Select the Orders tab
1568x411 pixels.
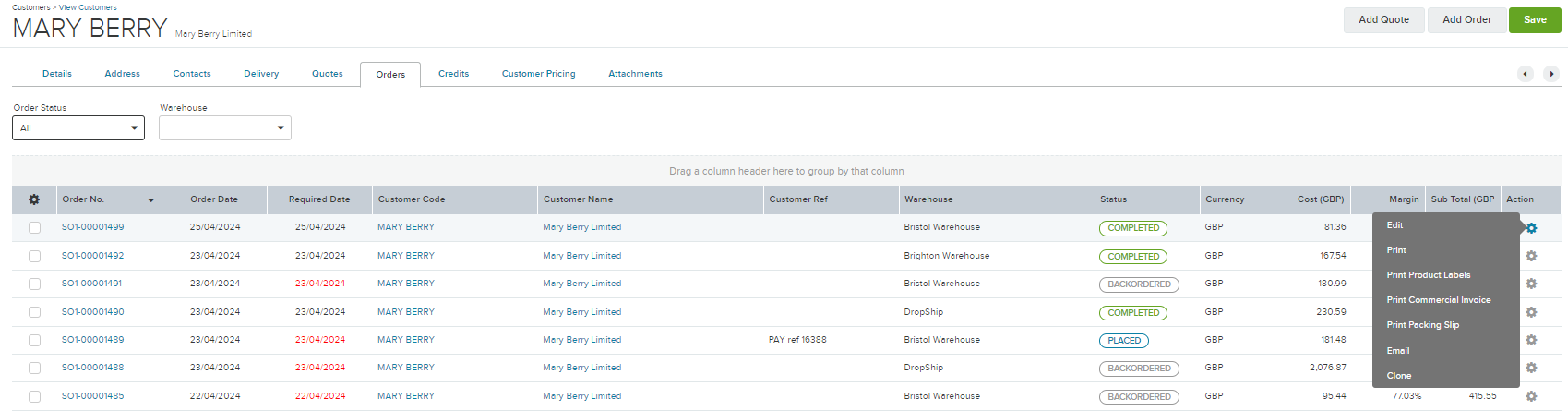coord(390,75)
